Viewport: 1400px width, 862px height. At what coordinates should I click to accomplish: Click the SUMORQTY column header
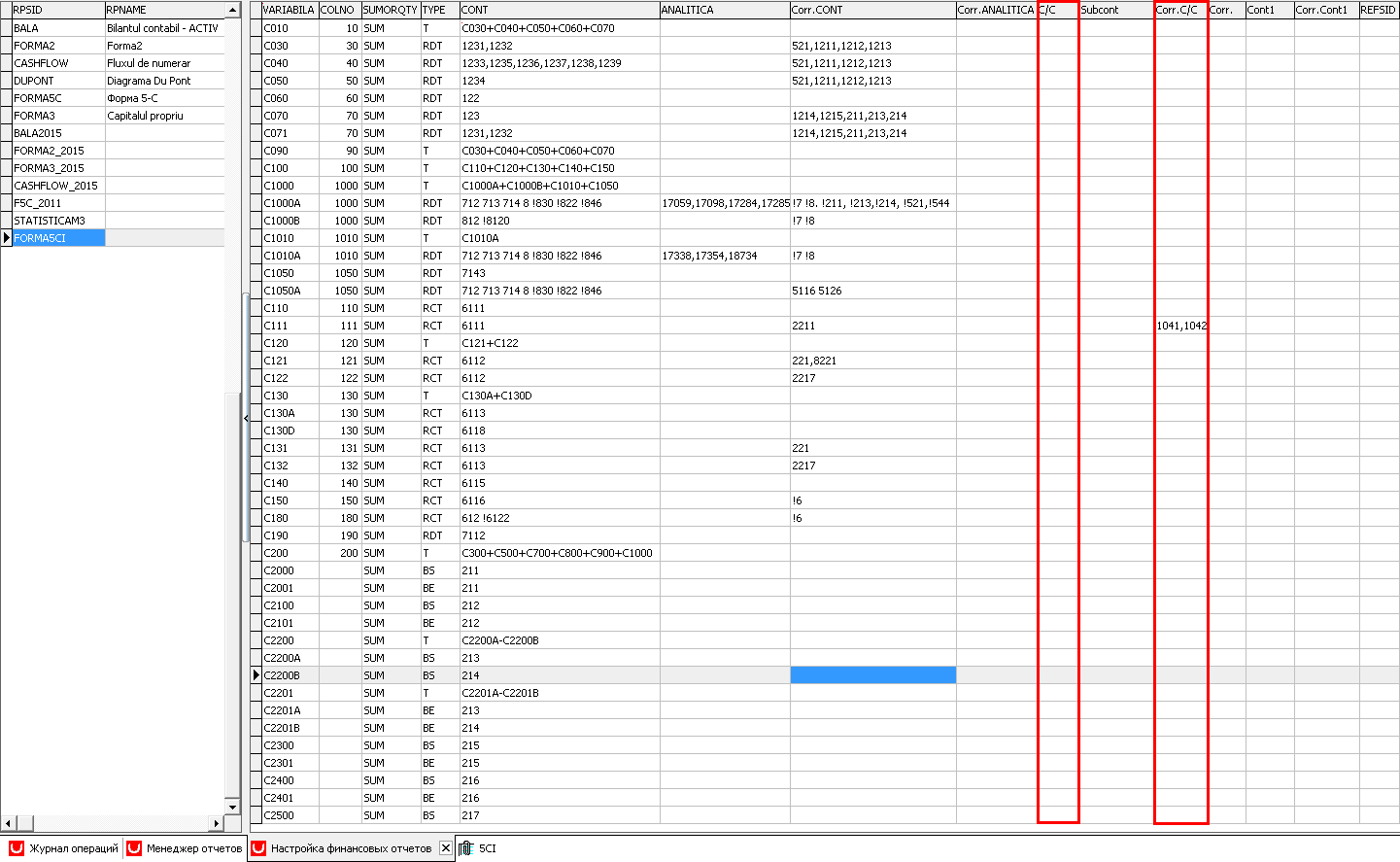(x=391, y=10)
